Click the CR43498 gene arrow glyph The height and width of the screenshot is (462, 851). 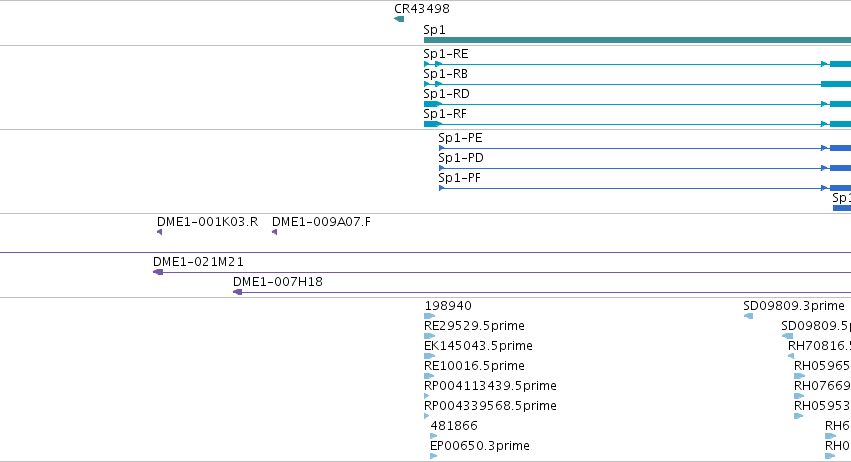pos(399,19)
